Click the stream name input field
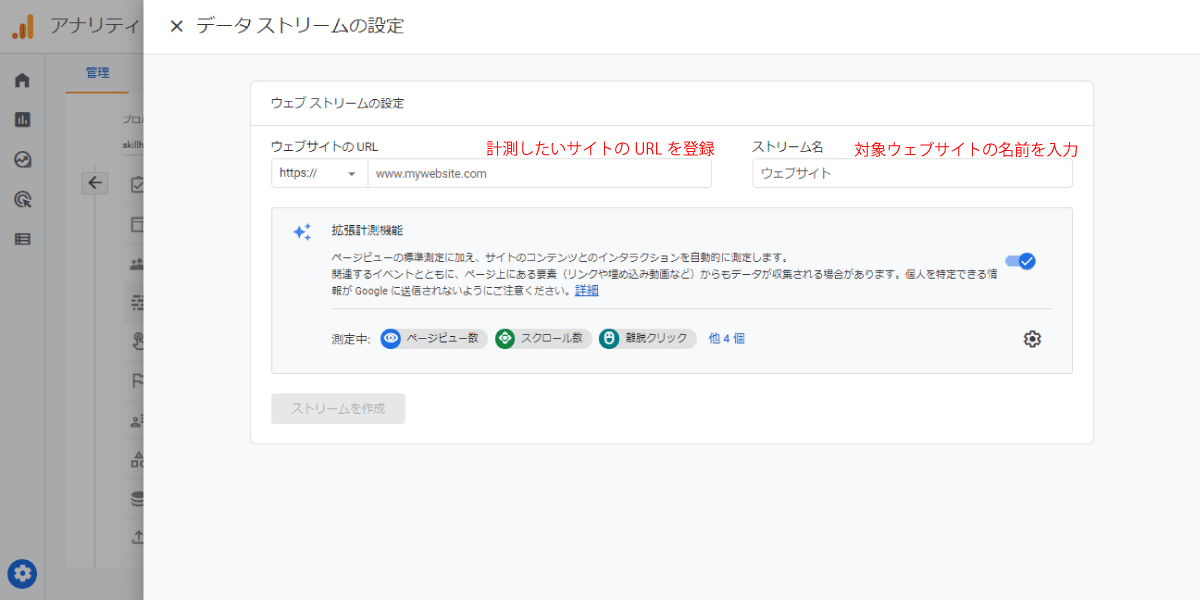Viewport: 1200px width, 600px height. pyautogui.click(x=912, y=173)
